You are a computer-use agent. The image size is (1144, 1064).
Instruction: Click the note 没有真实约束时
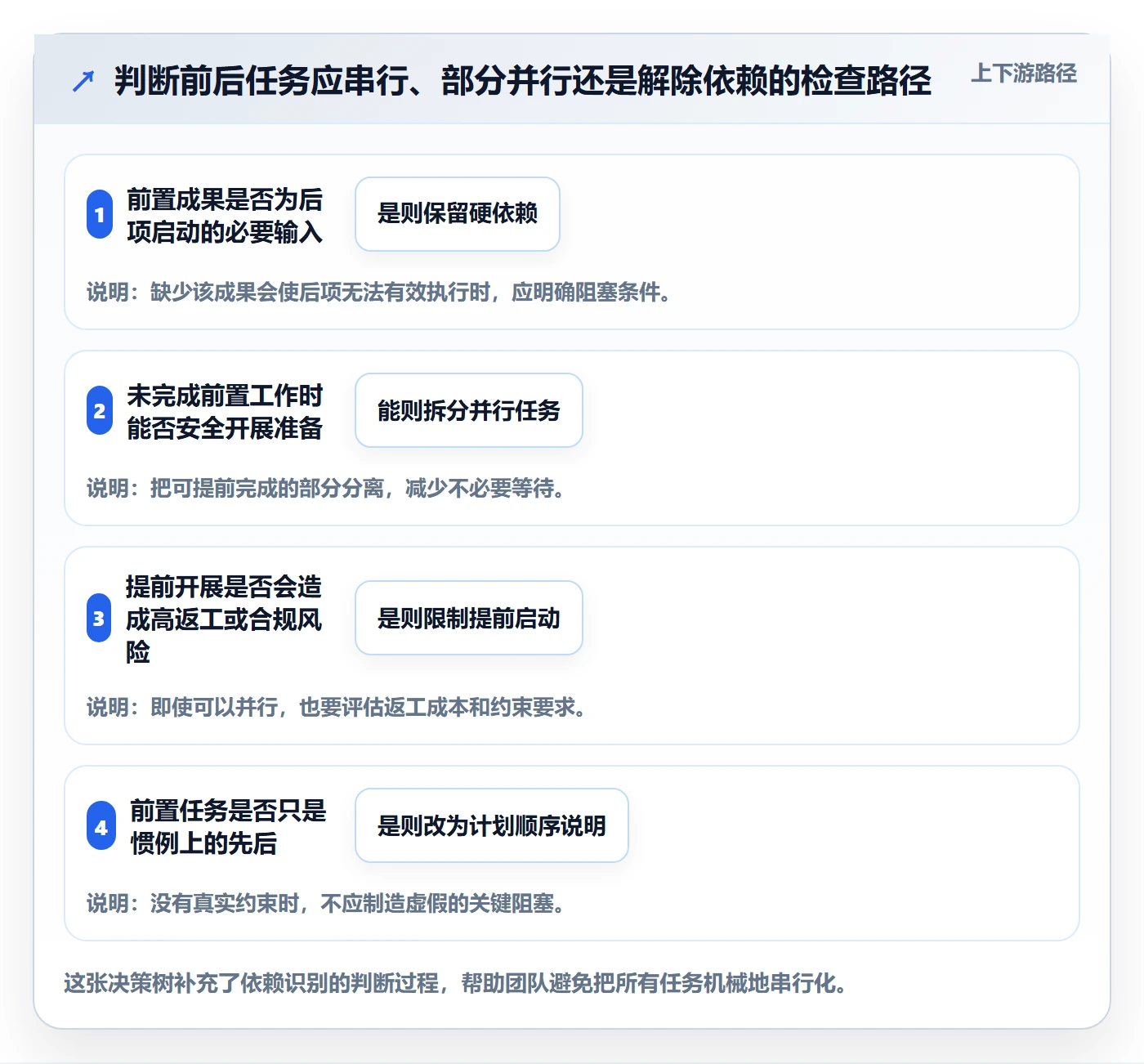point(325,903)
